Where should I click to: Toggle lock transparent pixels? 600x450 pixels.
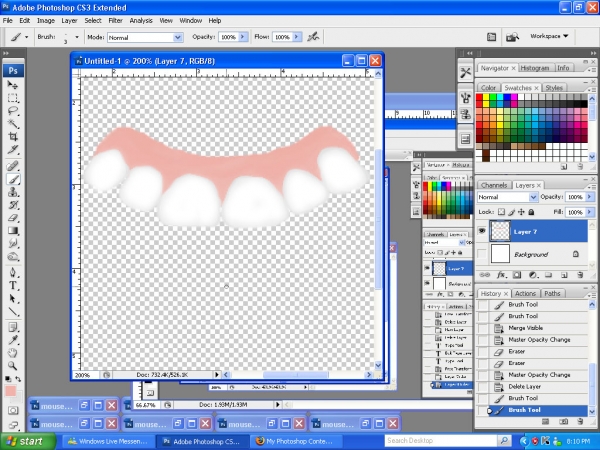(x=501, y=212)
